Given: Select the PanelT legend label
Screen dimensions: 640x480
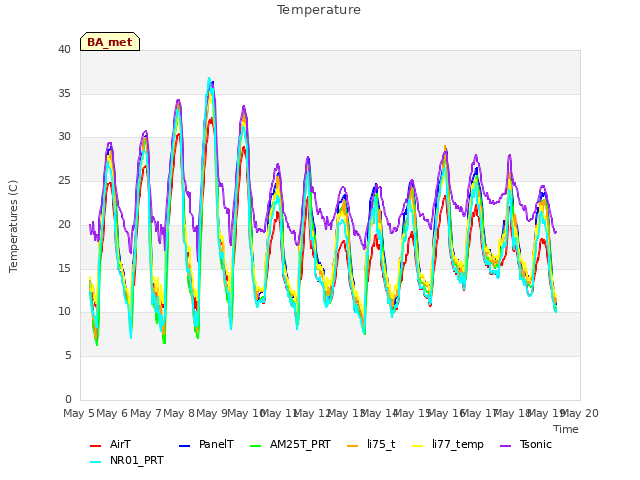Looking at the screenshot, I should pyautogui.click(x=216, y=444).
